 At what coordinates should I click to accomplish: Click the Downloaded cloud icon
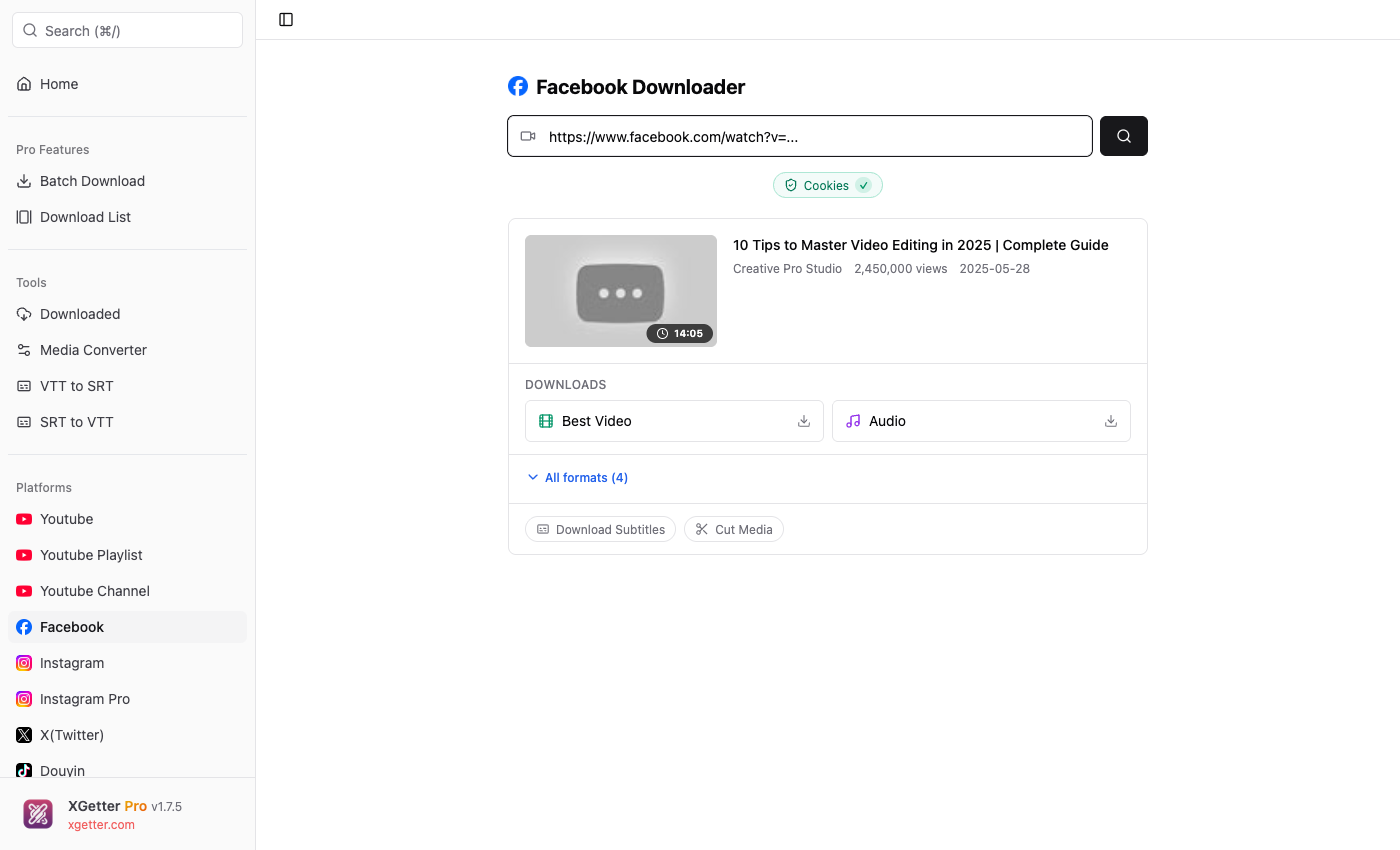point(24,314)
